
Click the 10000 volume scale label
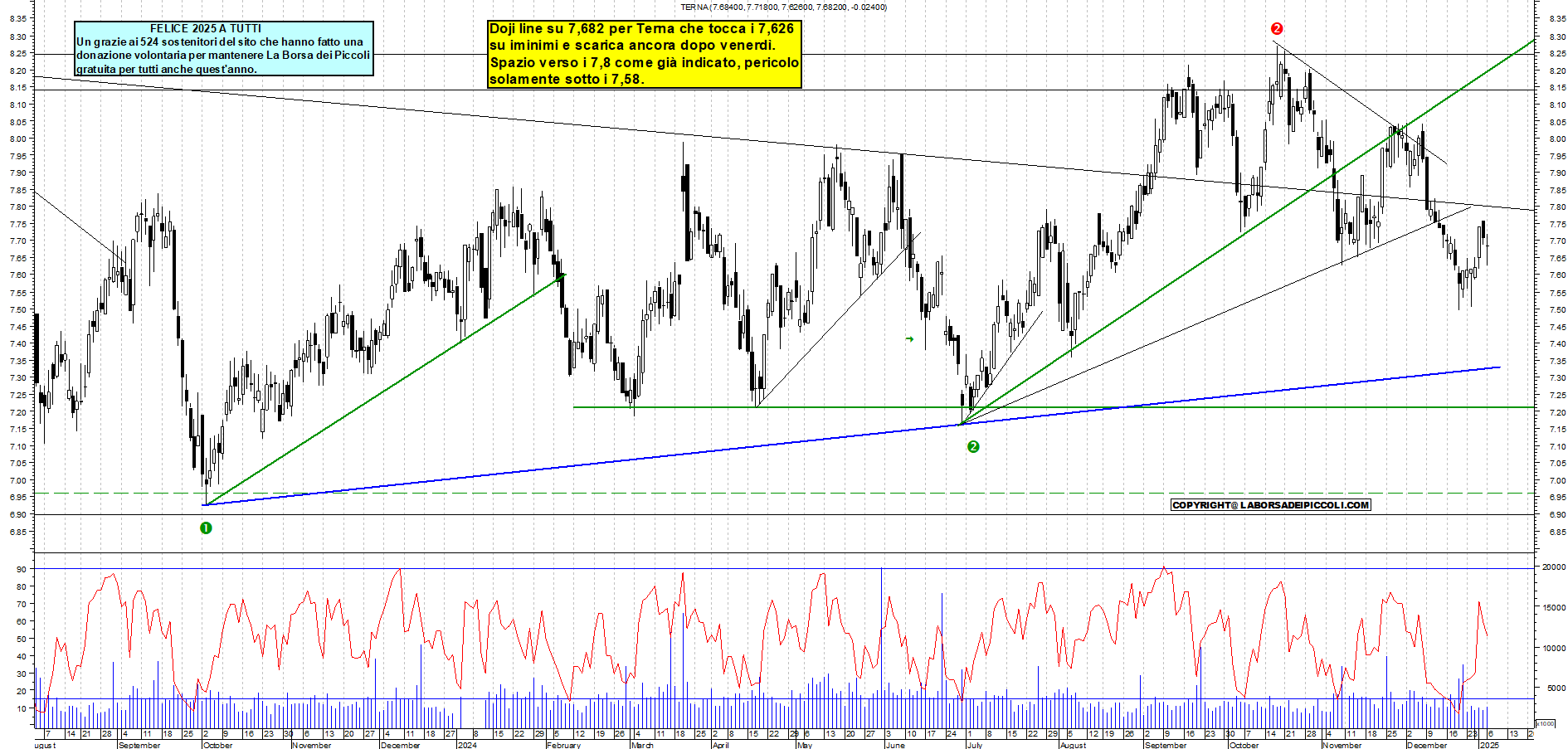[1554, 649]
